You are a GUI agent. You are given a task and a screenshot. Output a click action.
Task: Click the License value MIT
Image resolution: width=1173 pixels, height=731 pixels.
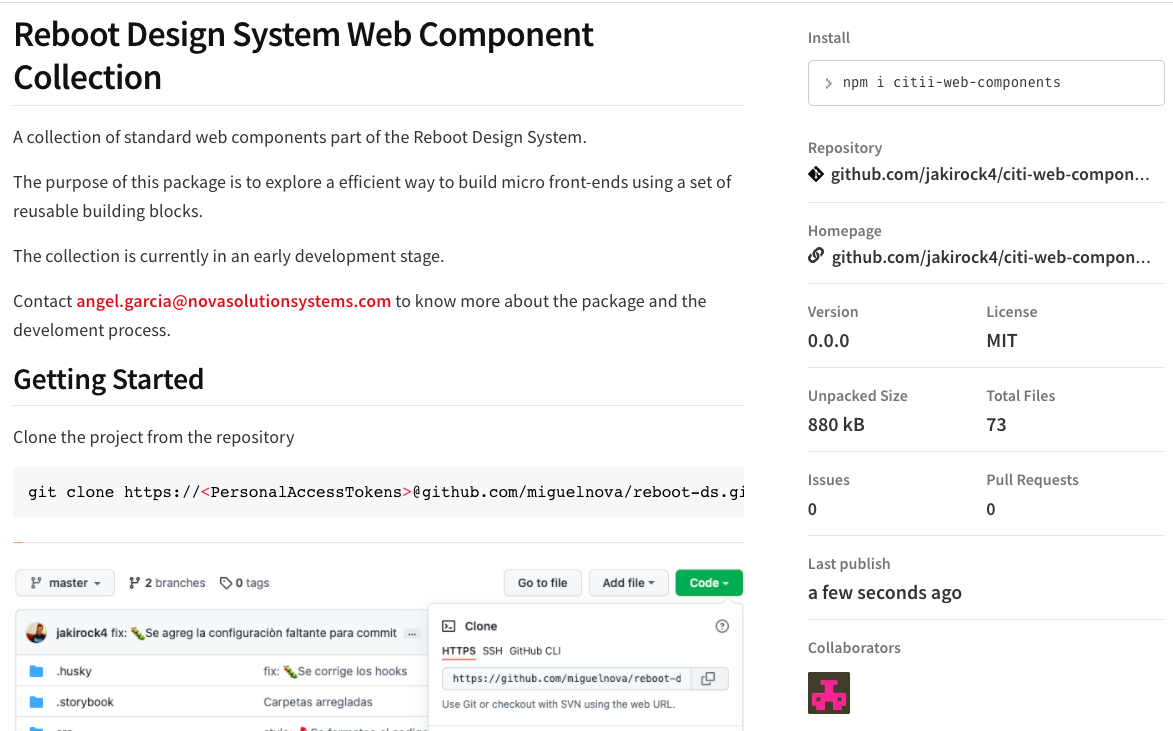click(1002, 341)
